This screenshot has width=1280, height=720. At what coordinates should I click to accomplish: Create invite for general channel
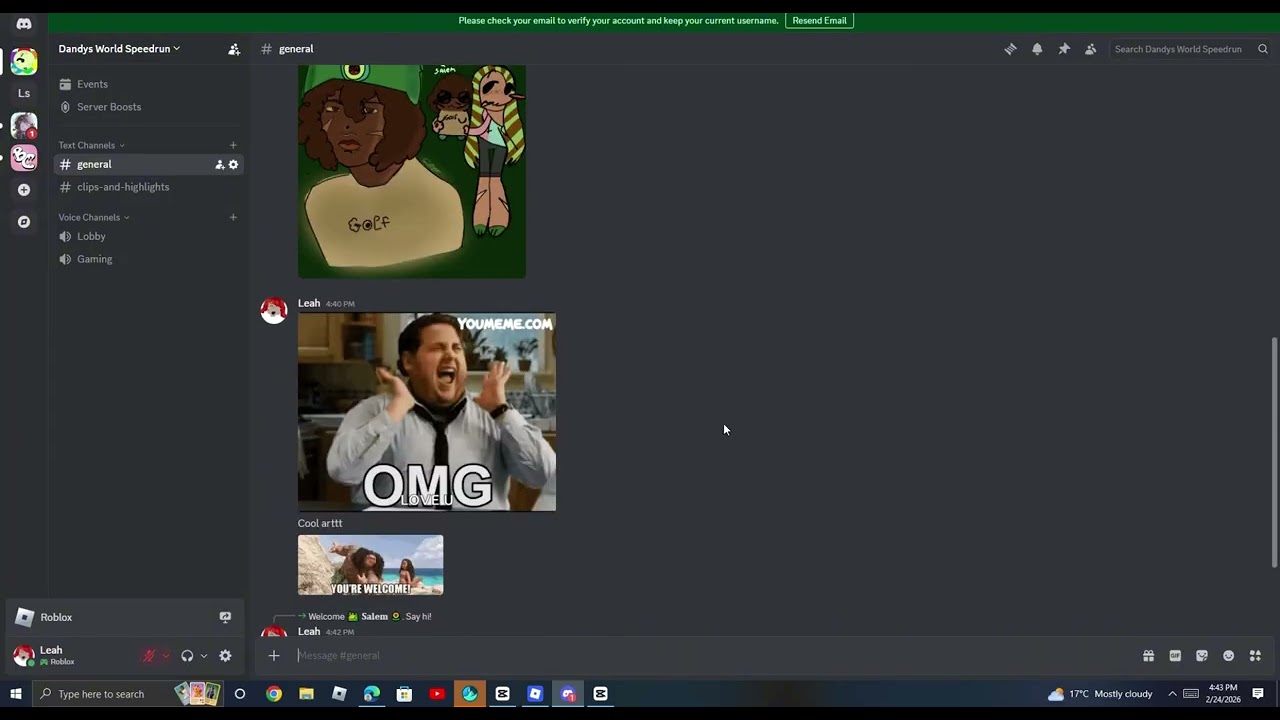coord(219,165)
